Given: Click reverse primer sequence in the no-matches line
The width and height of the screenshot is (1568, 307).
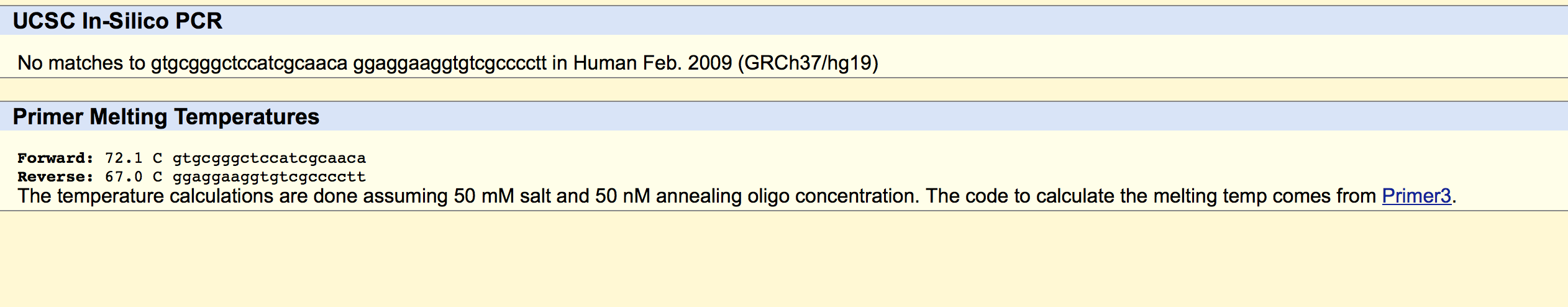Looking at the screenshot, I should [450, 63].
